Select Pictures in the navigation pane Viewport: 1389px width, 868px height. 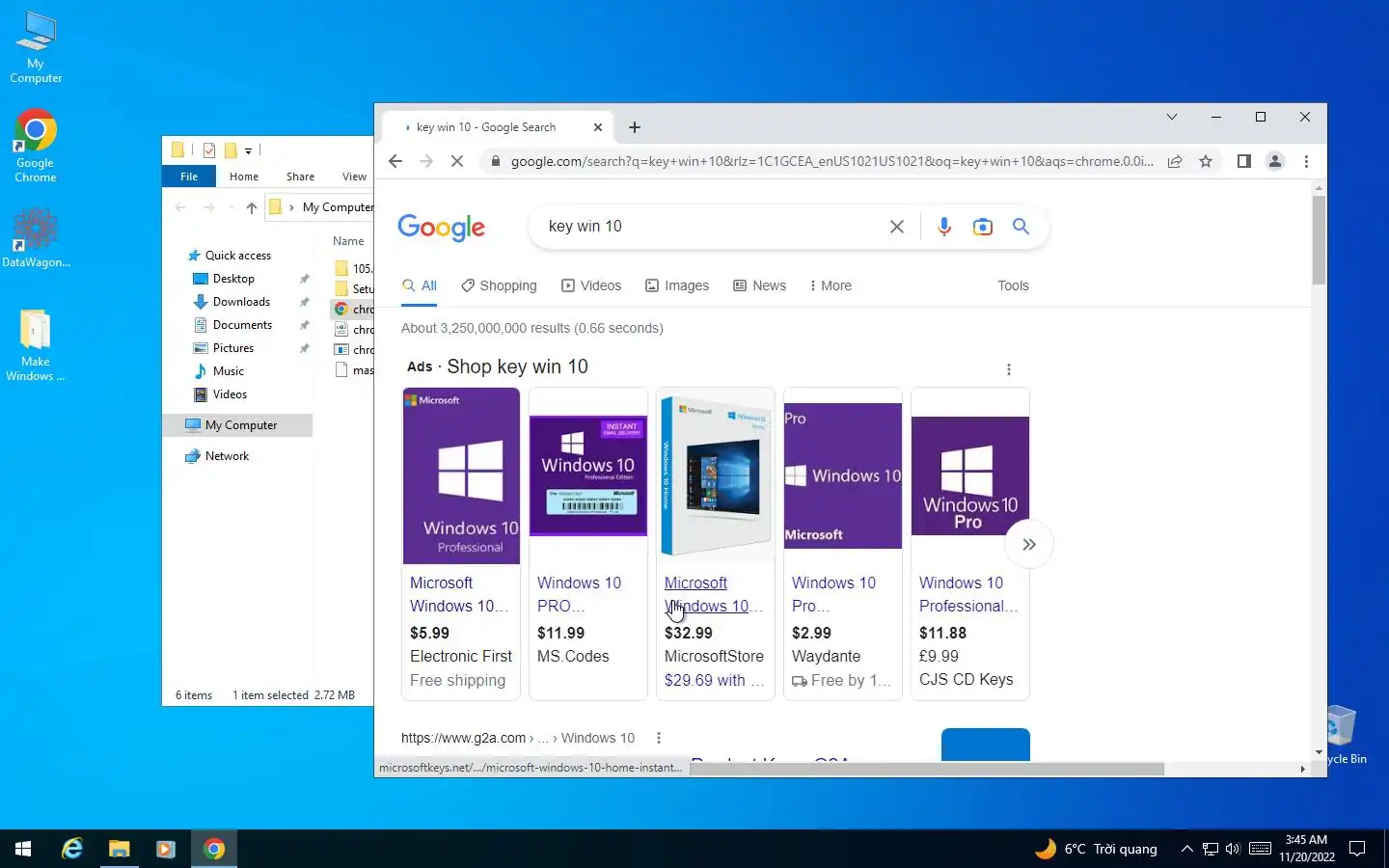[232, 348]
